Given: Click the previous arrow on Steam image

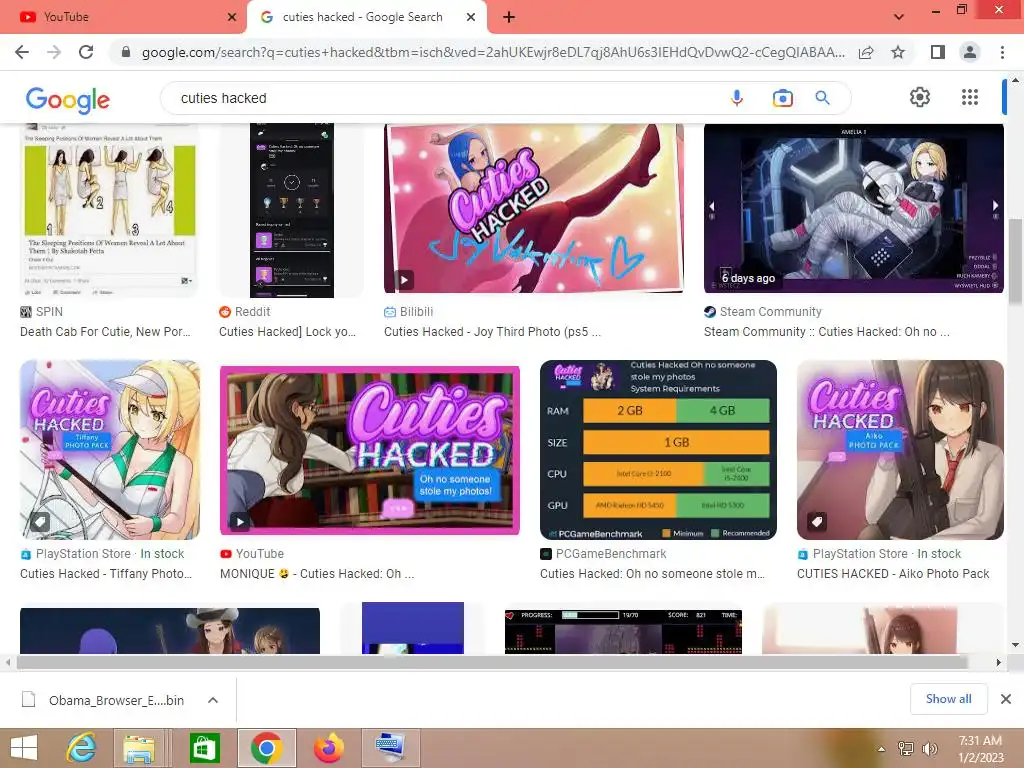Looking at the screenshot, I should click(x=712, y=206).
